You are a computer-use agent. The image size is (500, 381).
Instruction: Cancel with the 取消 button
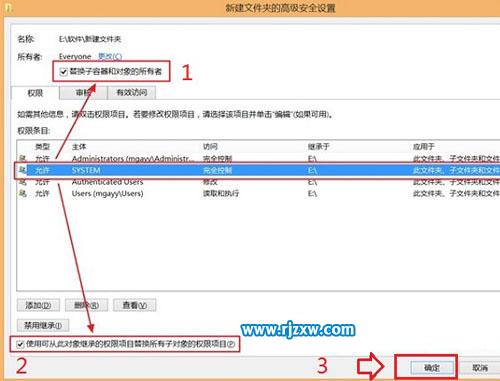click(x=480, y=368)
